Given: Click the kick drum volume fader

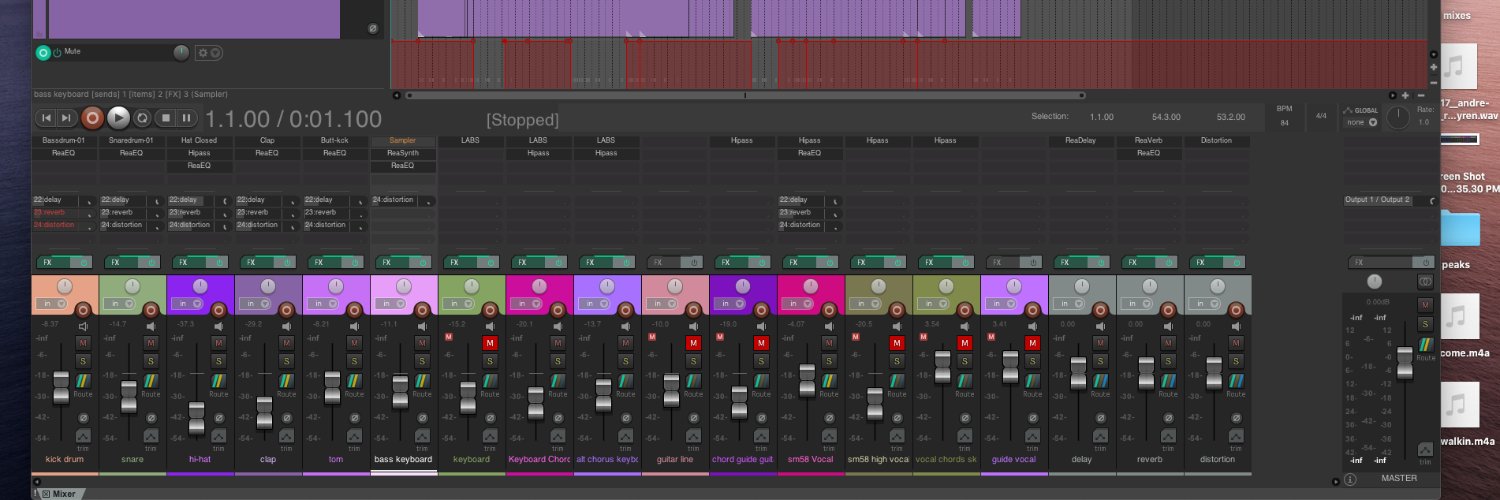Looking at the screenshot, I should (61, 388).
